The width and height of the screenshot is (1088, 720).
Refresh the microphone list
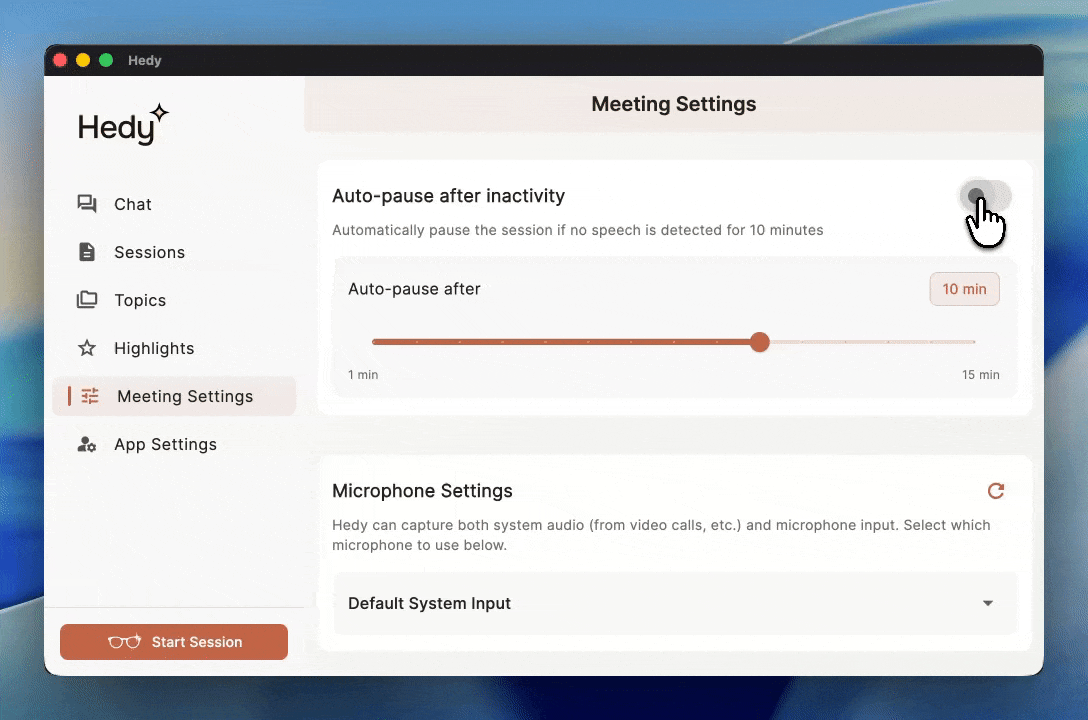(995, 491)
